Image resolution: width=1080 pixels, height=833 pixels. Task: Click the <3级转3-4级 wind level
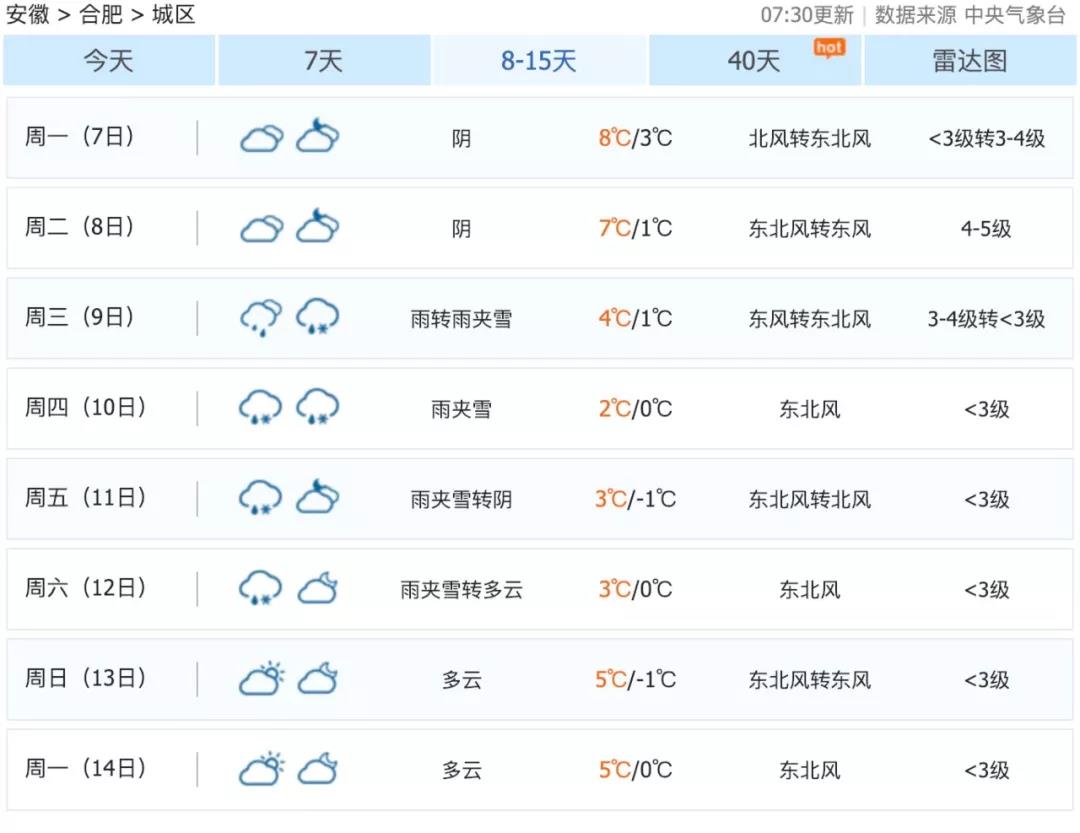986,138
